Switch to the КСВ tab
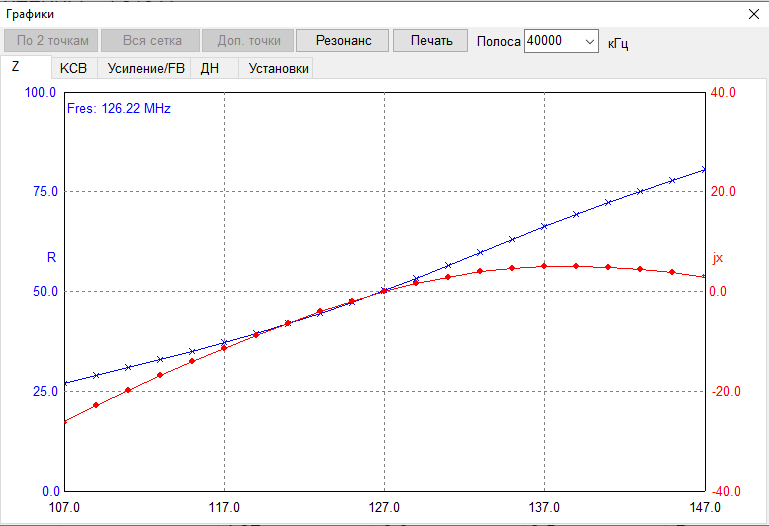Viewport: 769px width, 526px height. [74, 68]
